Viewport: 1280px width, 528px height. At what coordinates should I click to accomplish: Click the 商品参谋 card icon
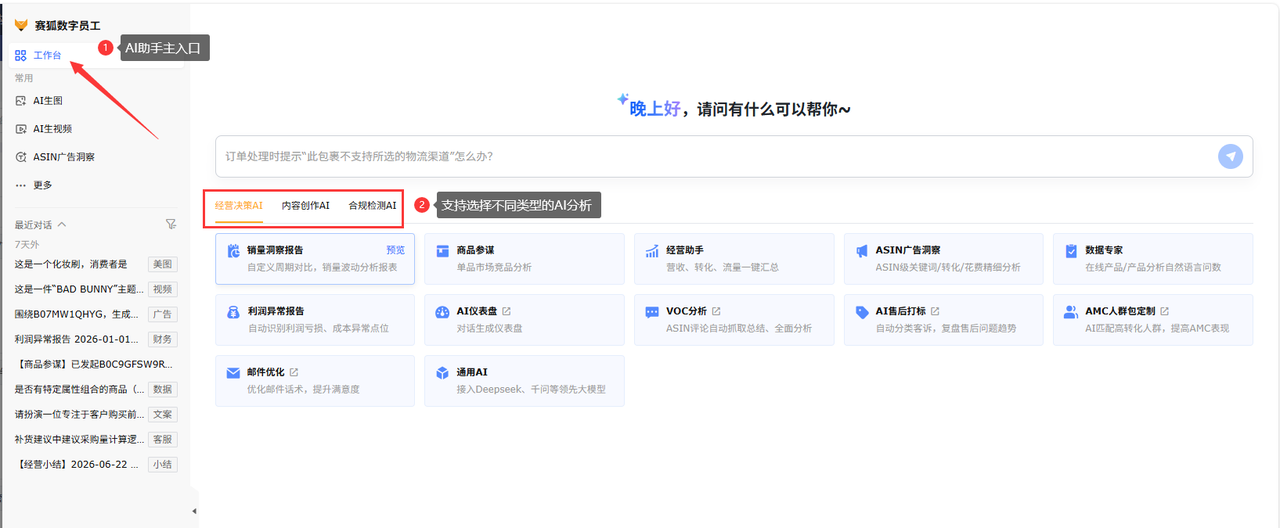(x=442, y=251)
